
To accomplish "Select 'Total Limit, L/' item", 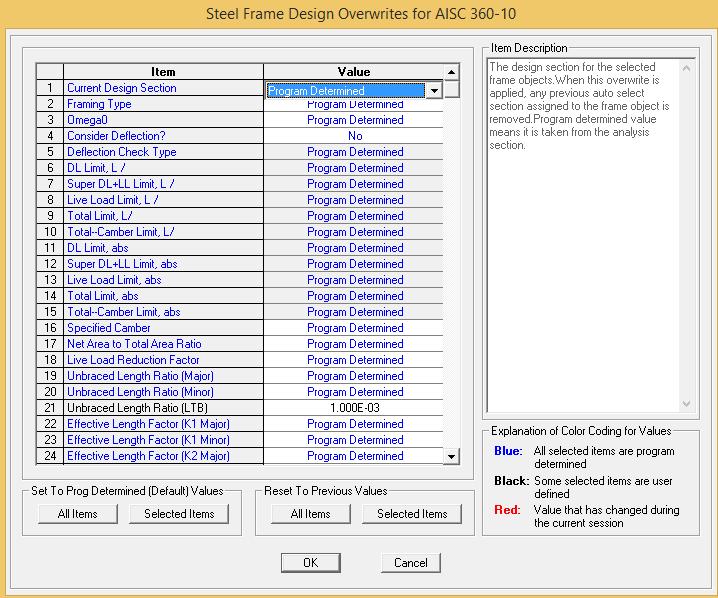I will click(163, 216).
